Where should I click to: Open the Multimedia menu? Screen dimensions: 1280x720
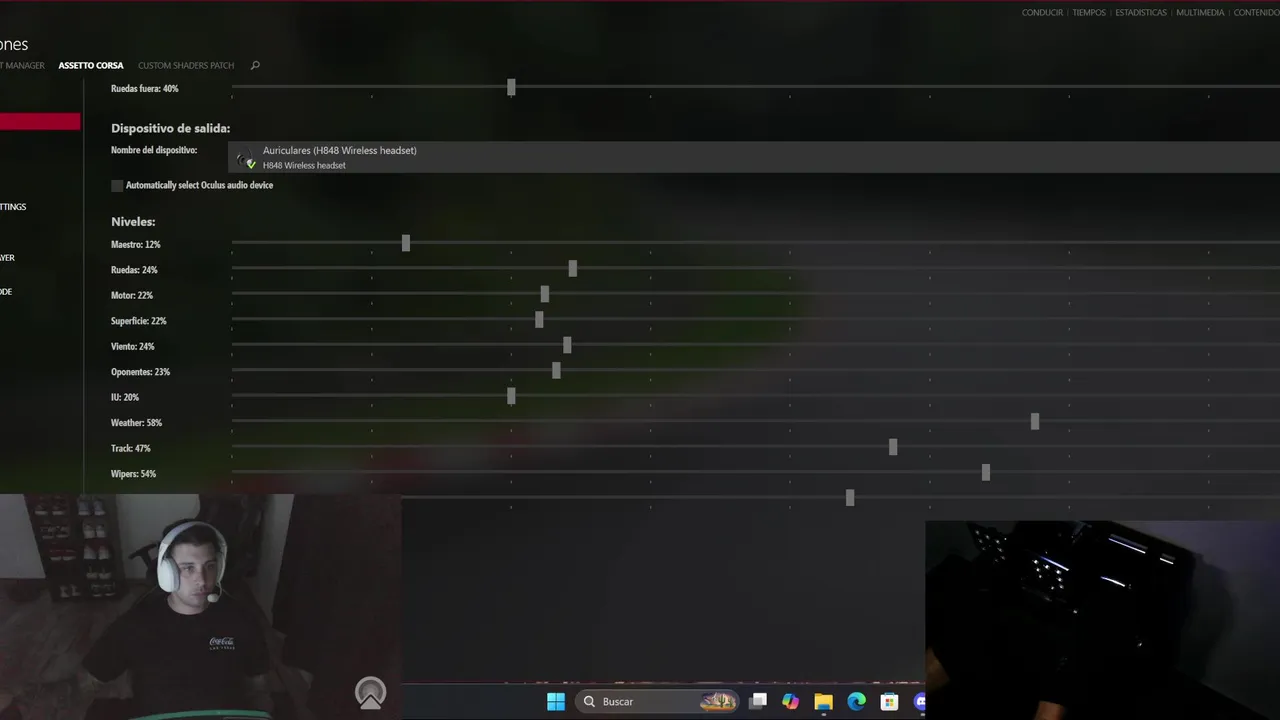1200,13
